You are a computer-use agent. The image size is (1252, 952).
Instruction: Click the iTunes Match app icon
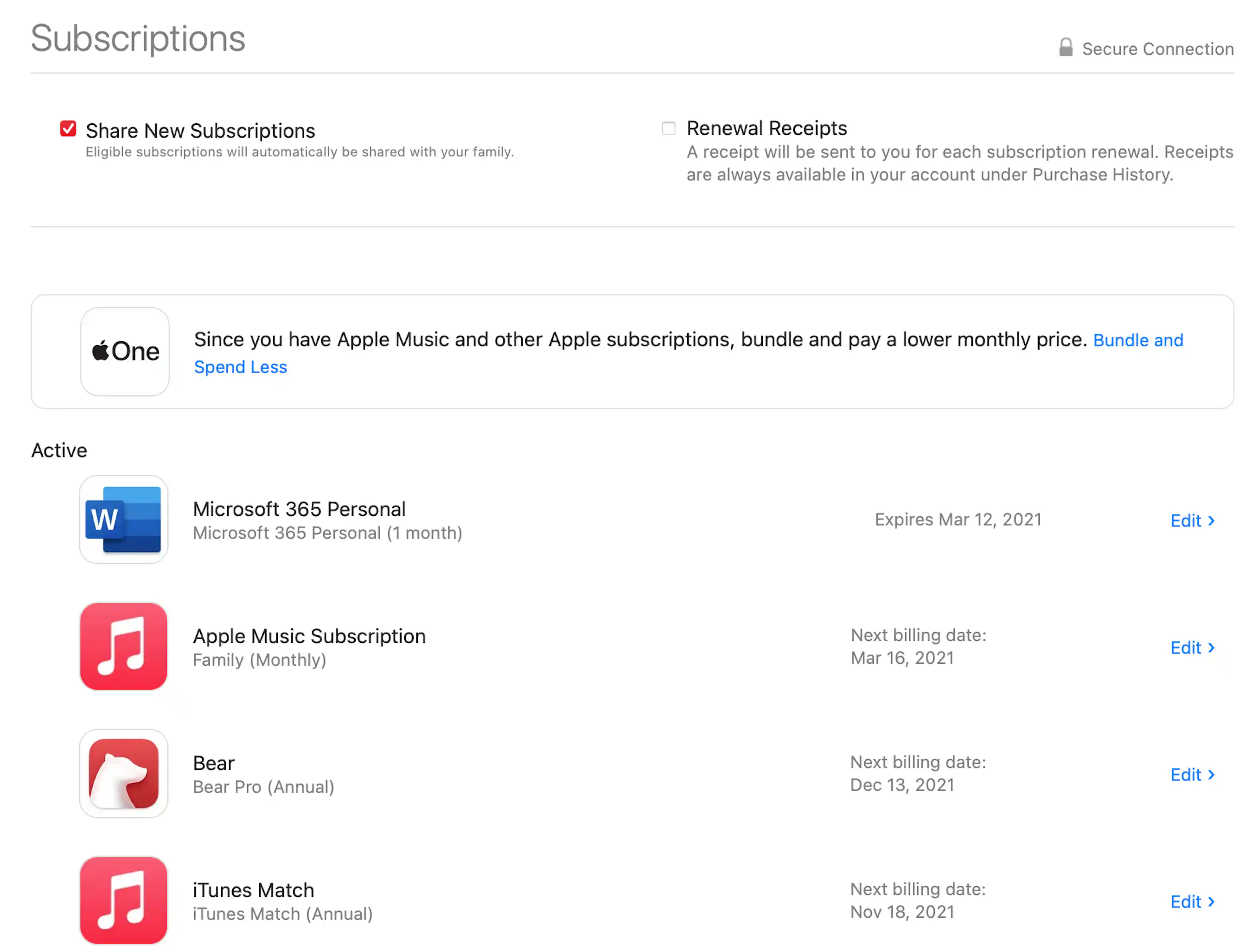coord(123,900)
